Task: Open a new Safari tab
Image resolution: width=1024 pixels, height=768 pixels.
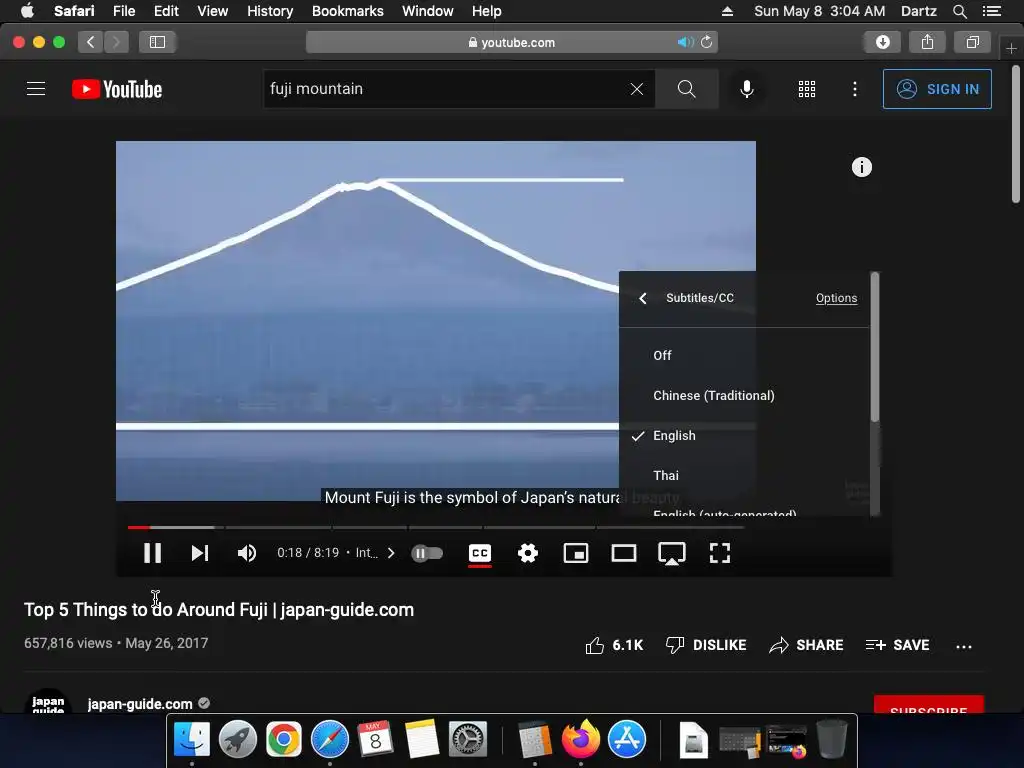Action: point(1011,48)
